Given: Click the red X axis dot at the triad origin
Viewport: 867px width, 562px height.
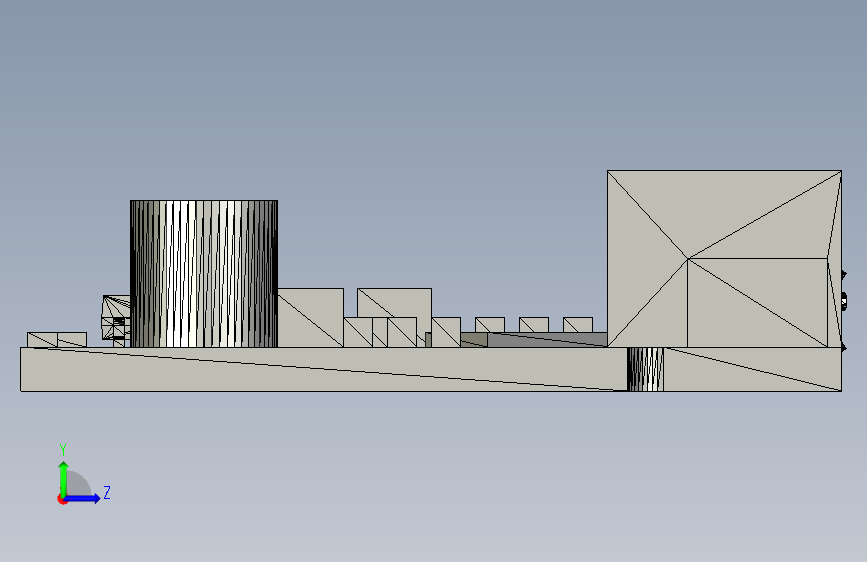Looking at the screenshot, I should [x=62, y=499].
